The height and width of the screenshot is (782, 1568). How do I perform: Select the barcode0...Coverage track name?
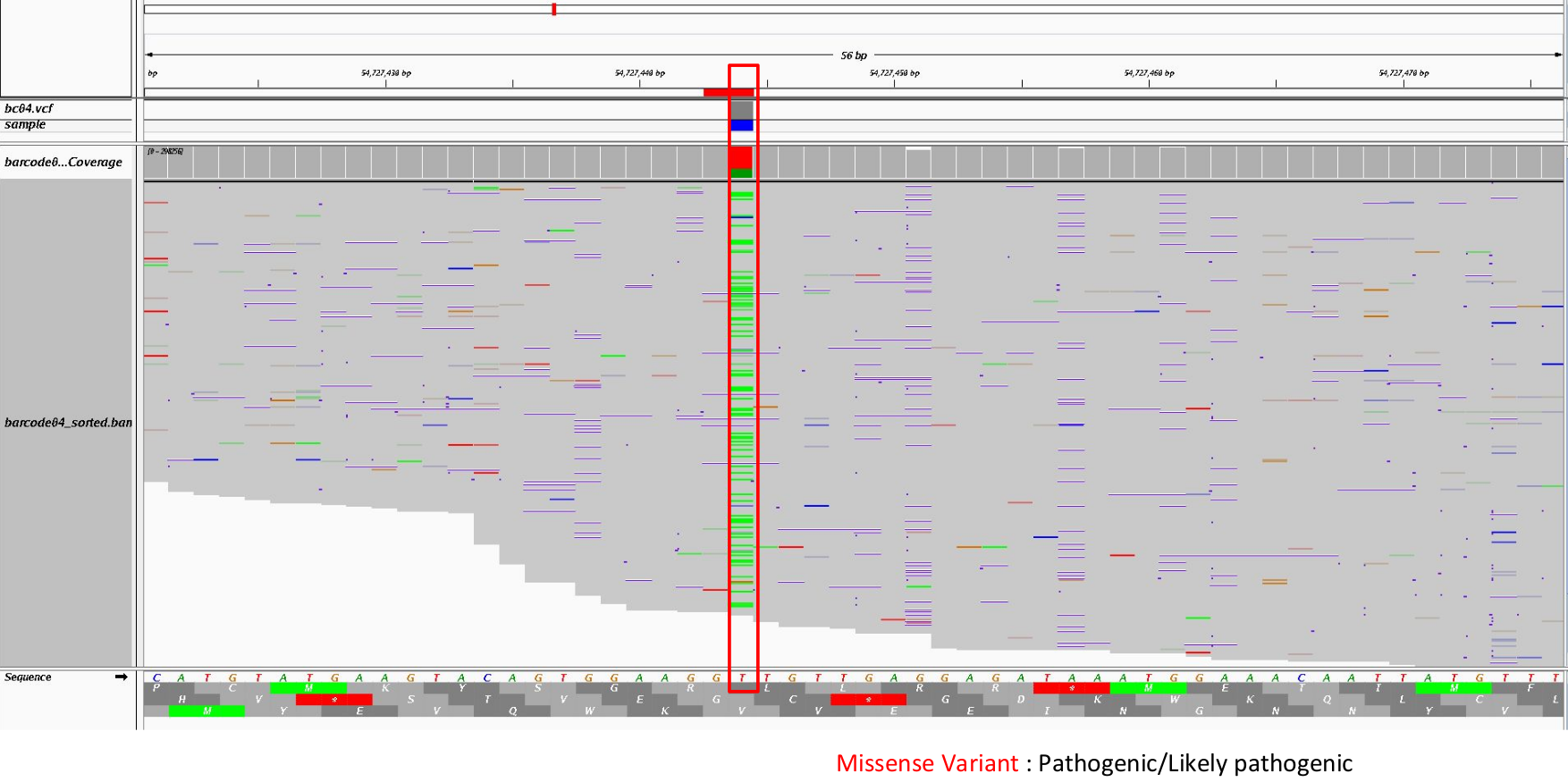(63, 162)
